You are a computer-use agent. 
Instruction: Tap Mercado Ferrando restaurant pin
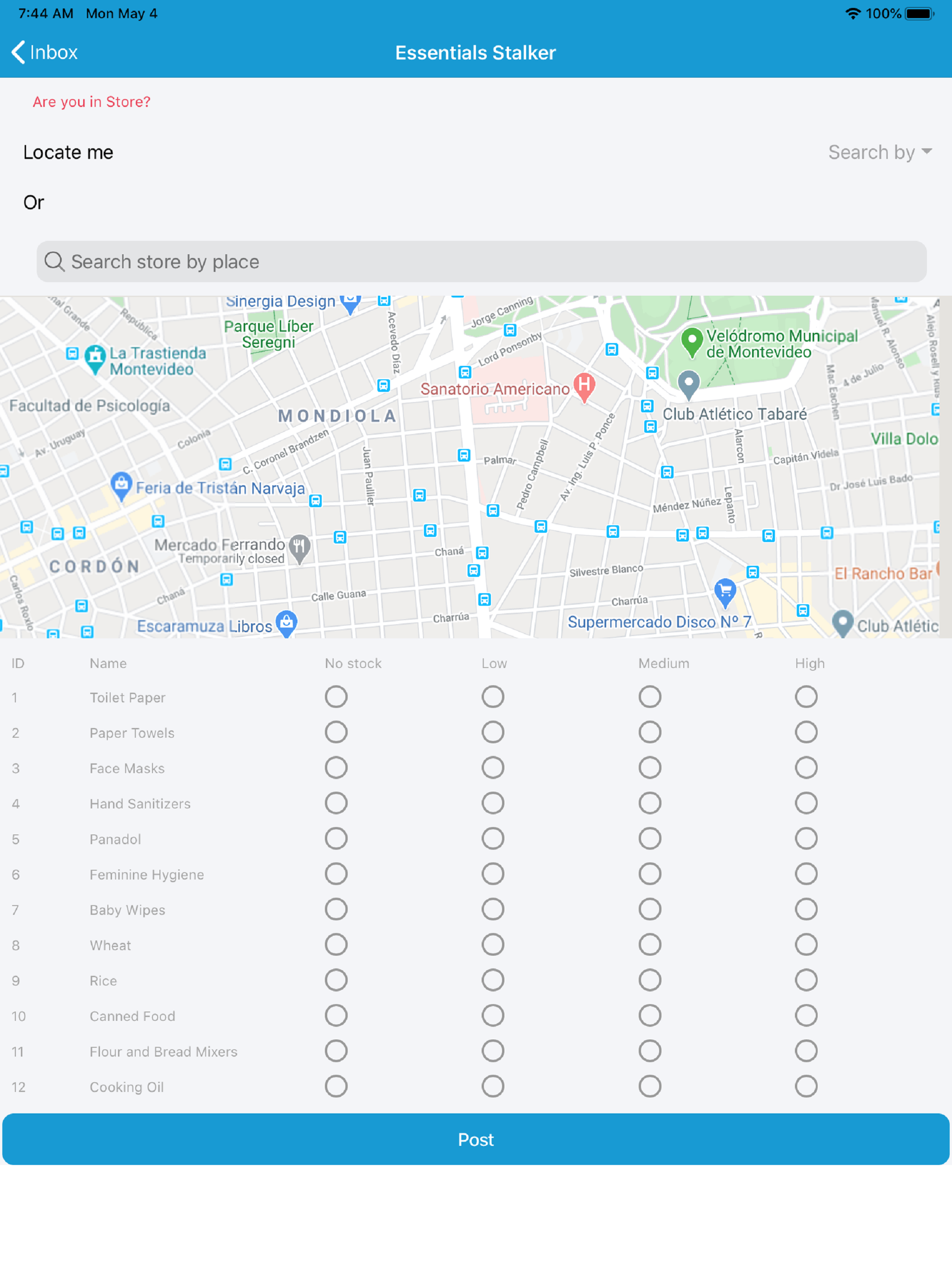tap(299, 549)
